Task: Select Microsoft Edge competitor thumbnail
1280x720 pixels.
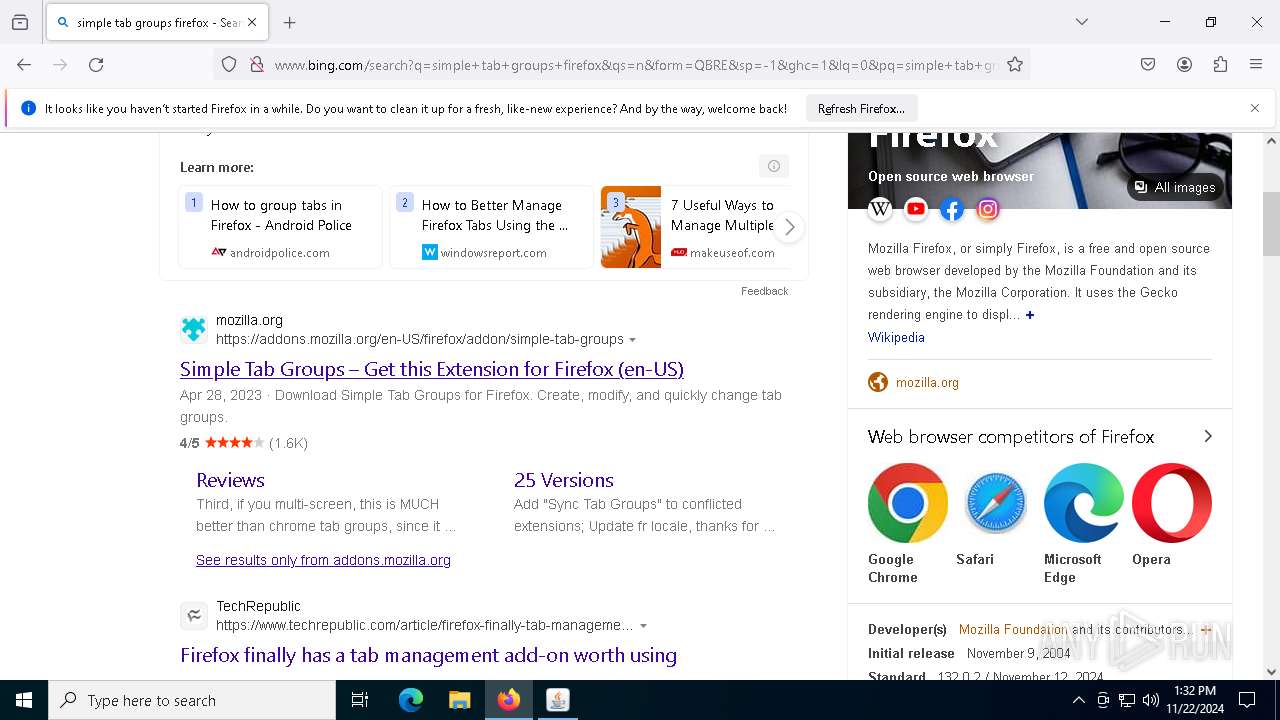Action: 1083,503
